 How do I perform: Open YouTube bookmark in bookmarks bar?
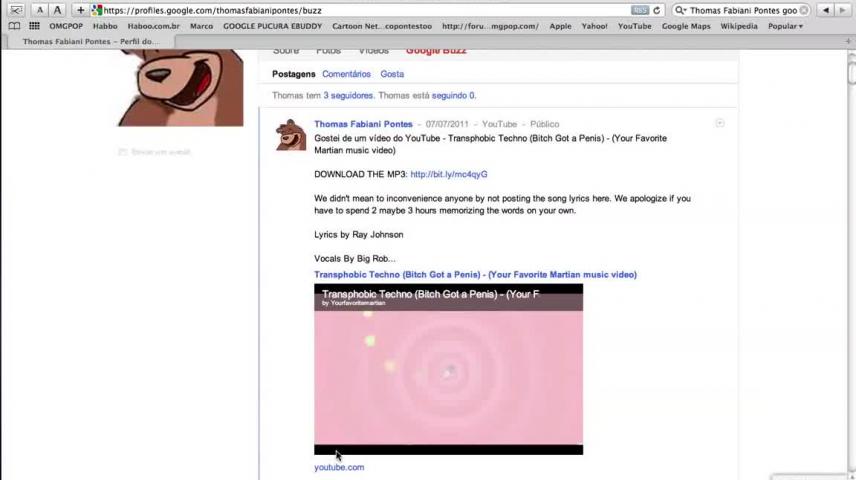[634, 26]
